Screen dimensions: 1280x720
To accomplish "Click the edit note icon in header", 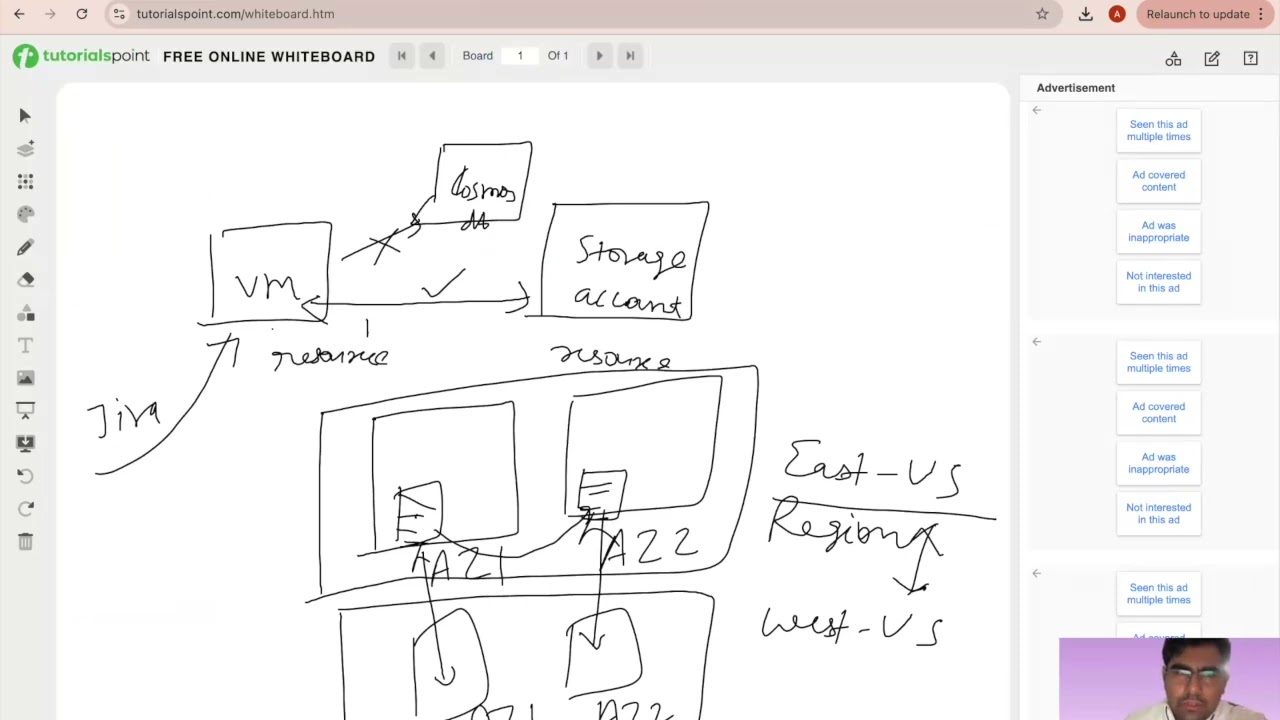I will tap(1212, 59).
